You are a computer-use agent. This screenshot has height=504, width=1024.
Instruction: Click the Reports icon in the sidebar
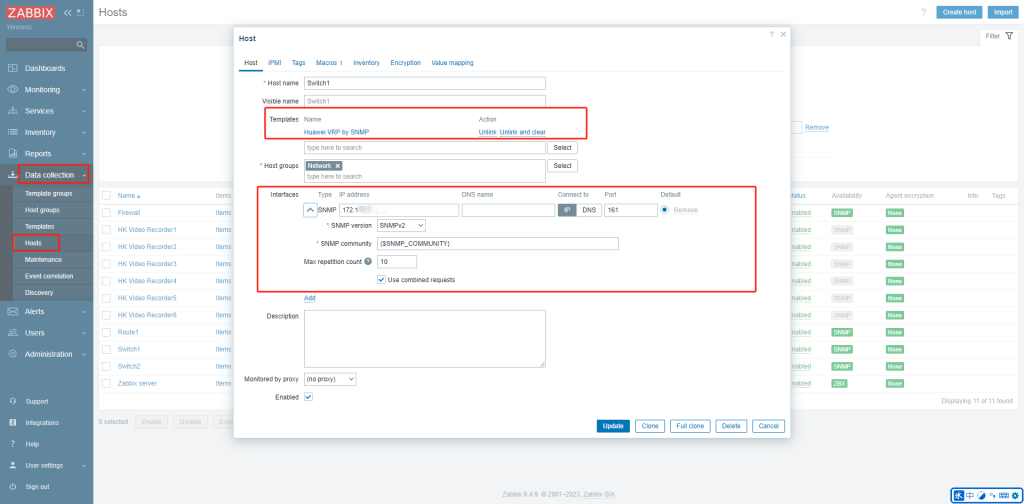point(12,153)
